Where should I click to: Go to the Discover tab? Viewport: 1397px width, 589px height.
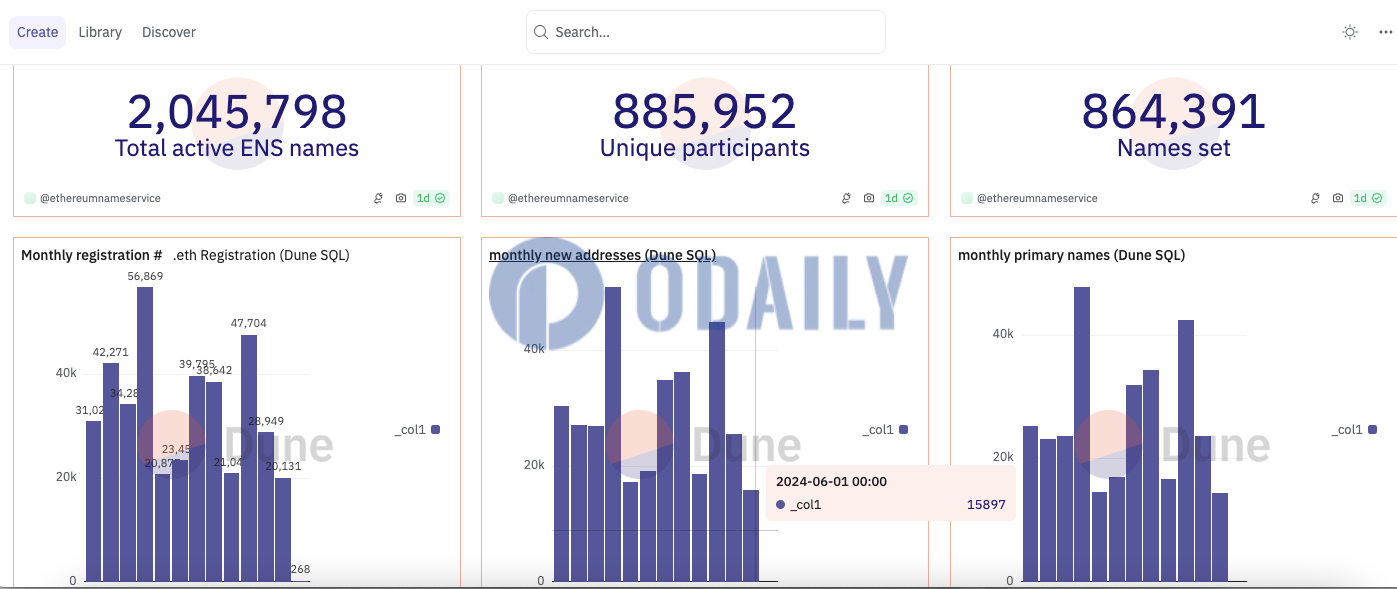click(x=169, y=32)
